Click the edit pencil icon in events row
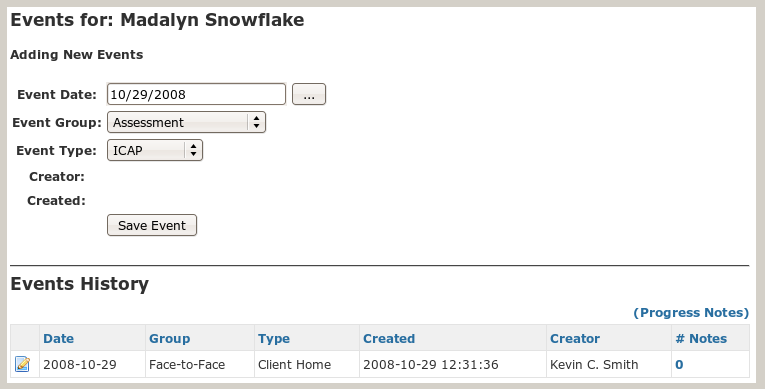The height and width of the screenshot is (389, 765). (x=22, y=364)
